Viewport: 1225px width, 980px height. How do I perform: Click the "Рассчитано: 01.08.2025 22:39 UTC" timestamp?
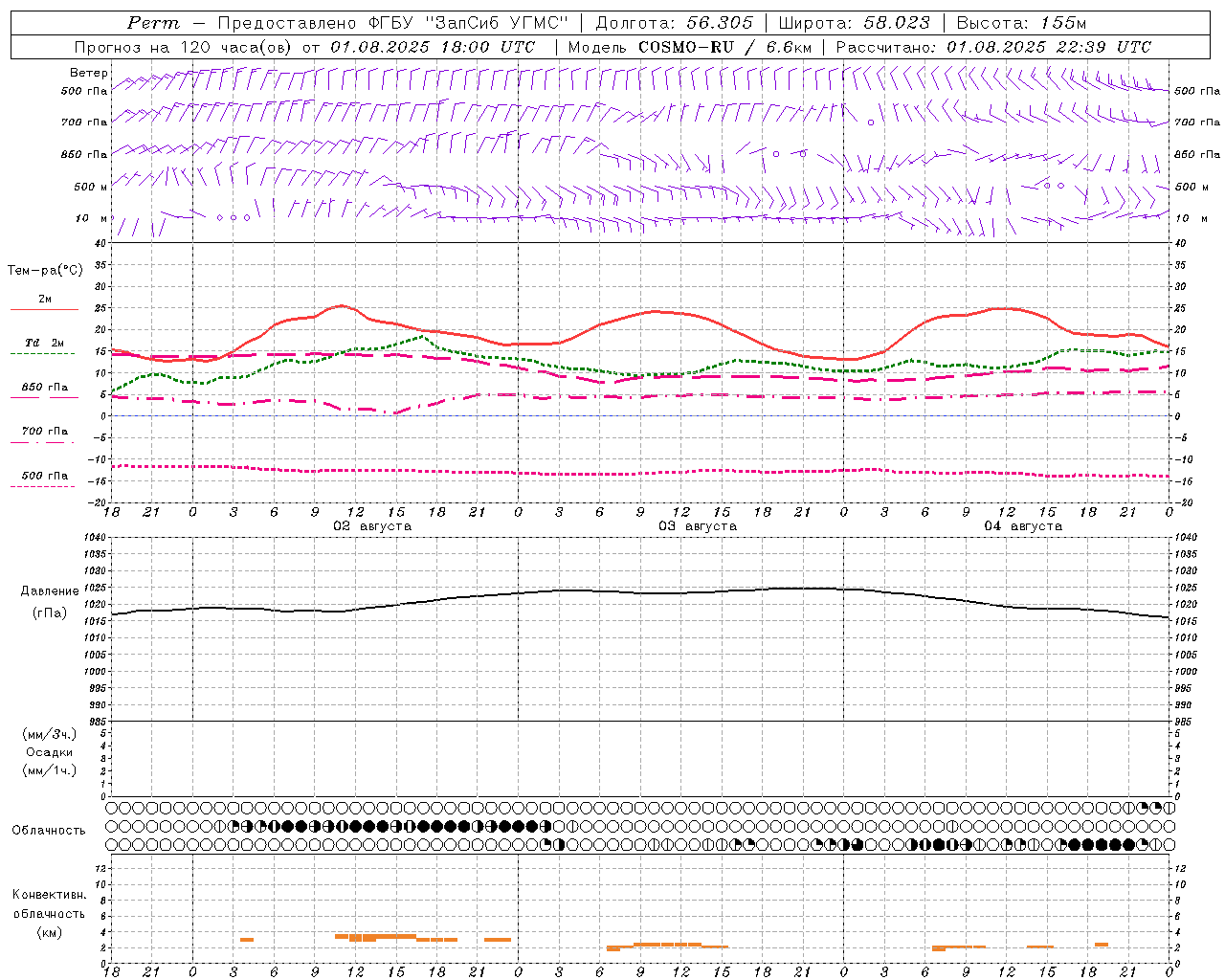point(993,47)
